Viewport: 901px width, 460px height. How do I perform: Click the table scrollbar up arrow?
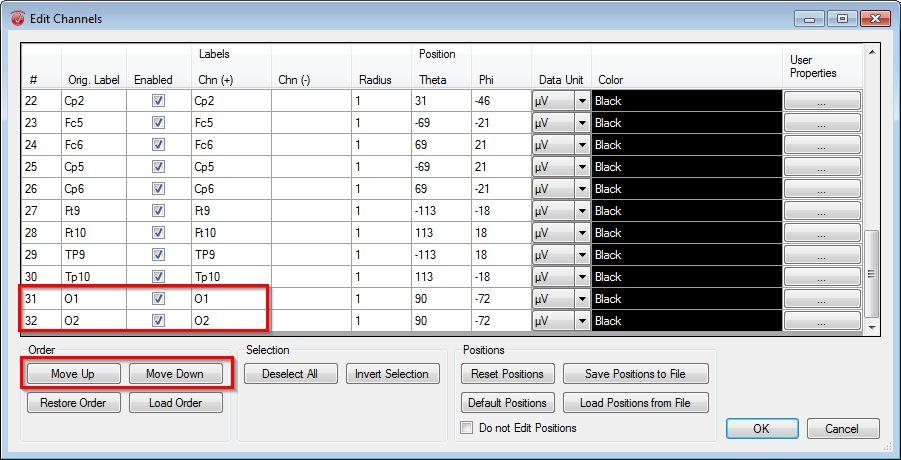872,52
